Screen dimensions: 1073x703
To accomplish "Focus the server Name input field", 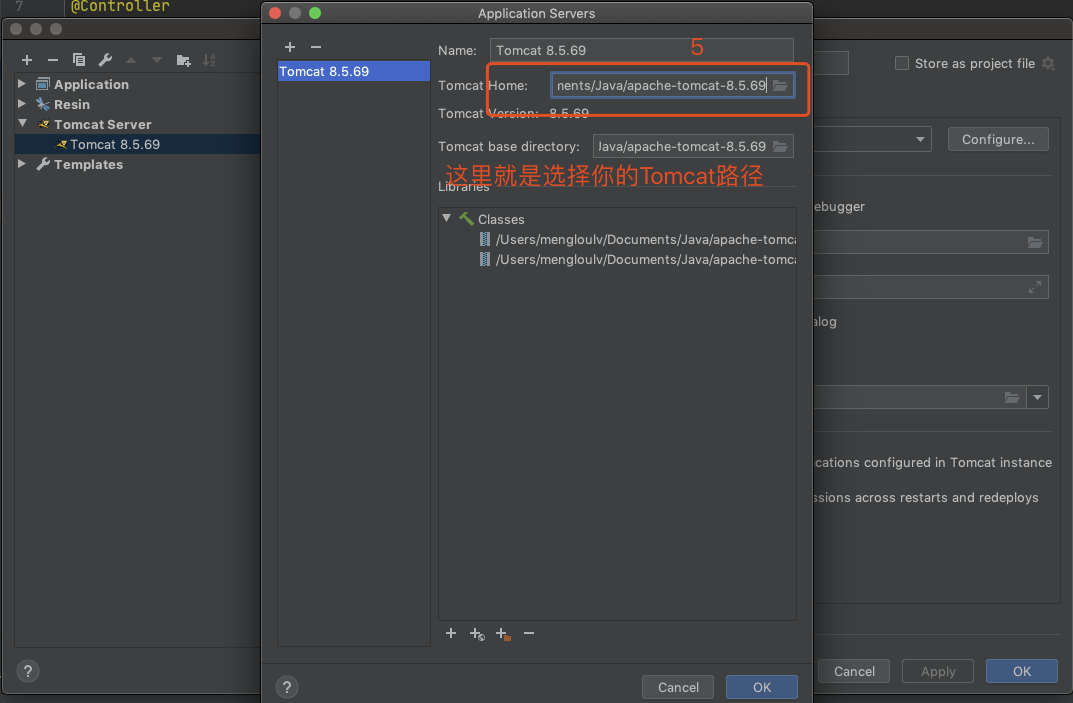I will (641, 50).
